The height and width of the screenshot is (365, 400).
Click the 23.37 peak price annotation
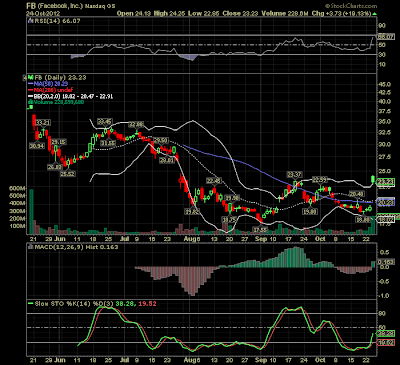click(294, 175)
